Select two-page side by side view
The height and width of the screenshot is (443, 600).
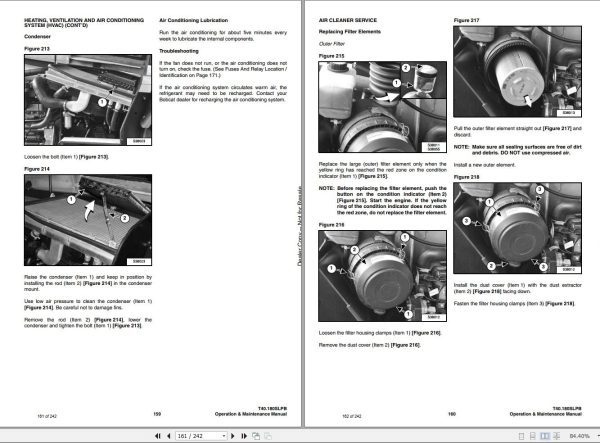point(545,436)
